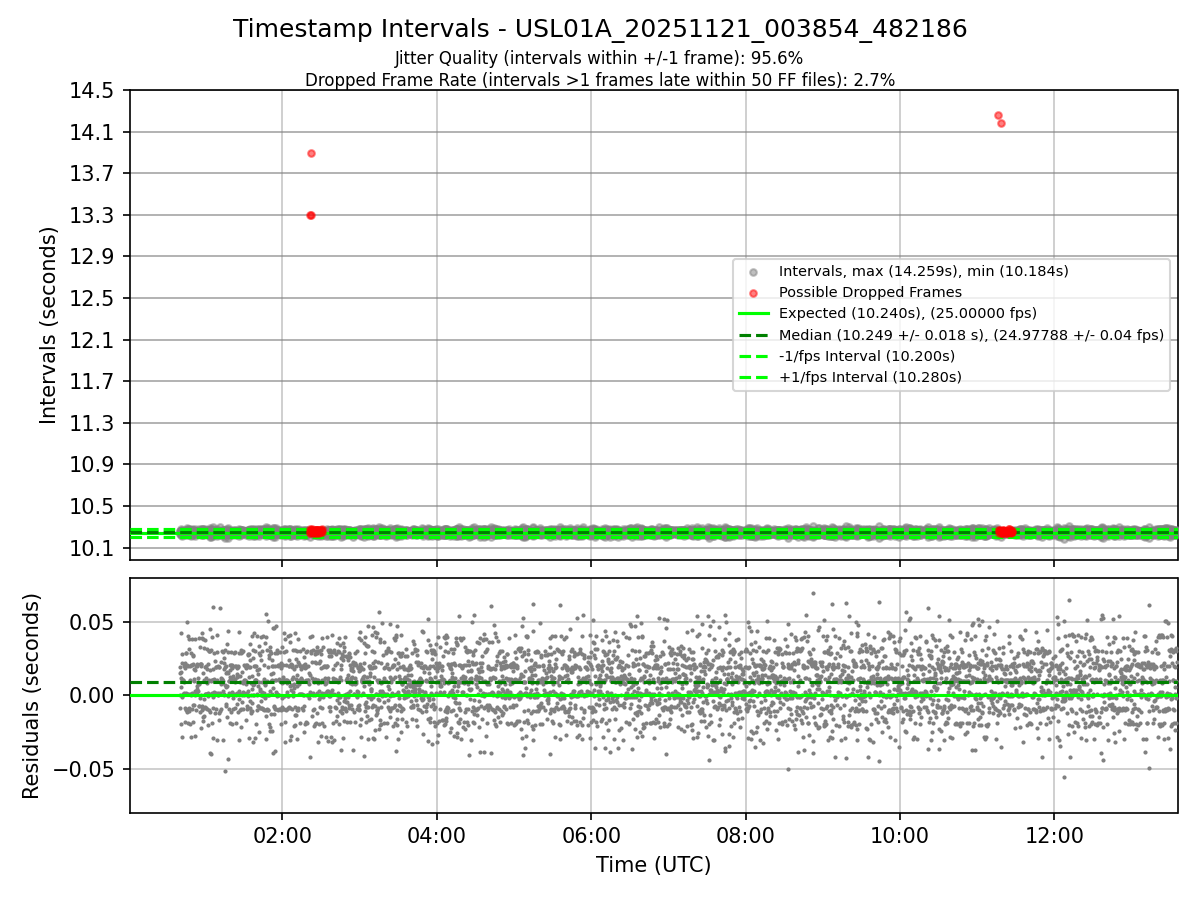Click the "Intervals (seconds)" y-axis label
Screen dimensions: 1200x900
click(x=49, y=325)
